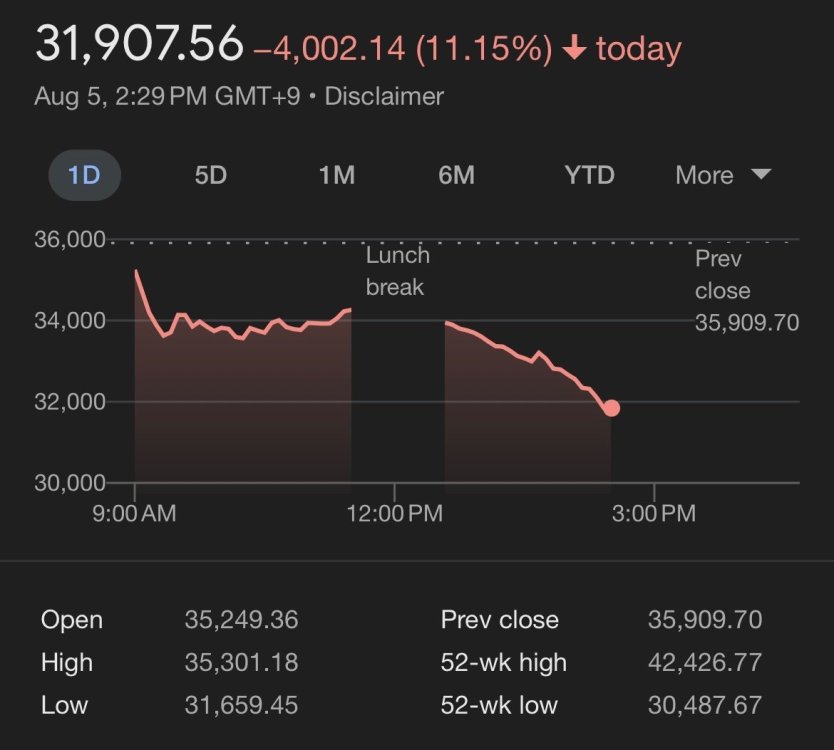Open the Disclaimer link
The height and width of the screenshot is (750, 834).
click(x=384, y=97)
